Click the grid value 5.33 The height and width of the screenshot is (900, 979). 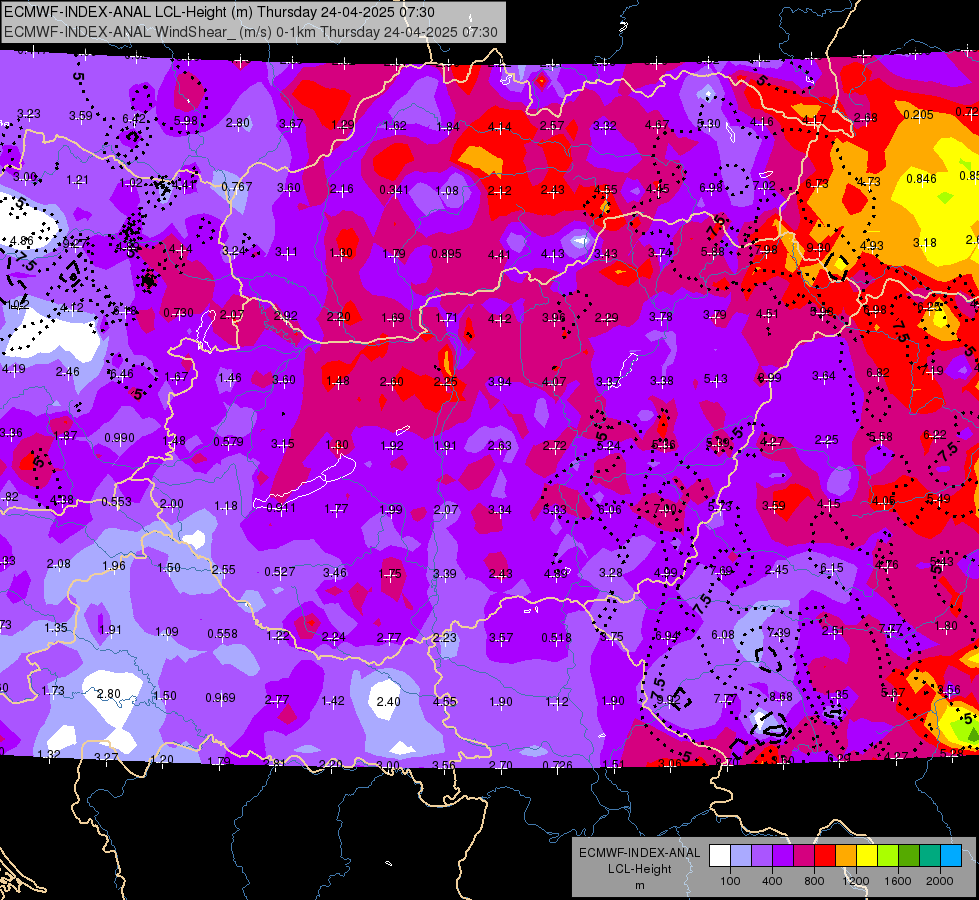coord(554,510)
